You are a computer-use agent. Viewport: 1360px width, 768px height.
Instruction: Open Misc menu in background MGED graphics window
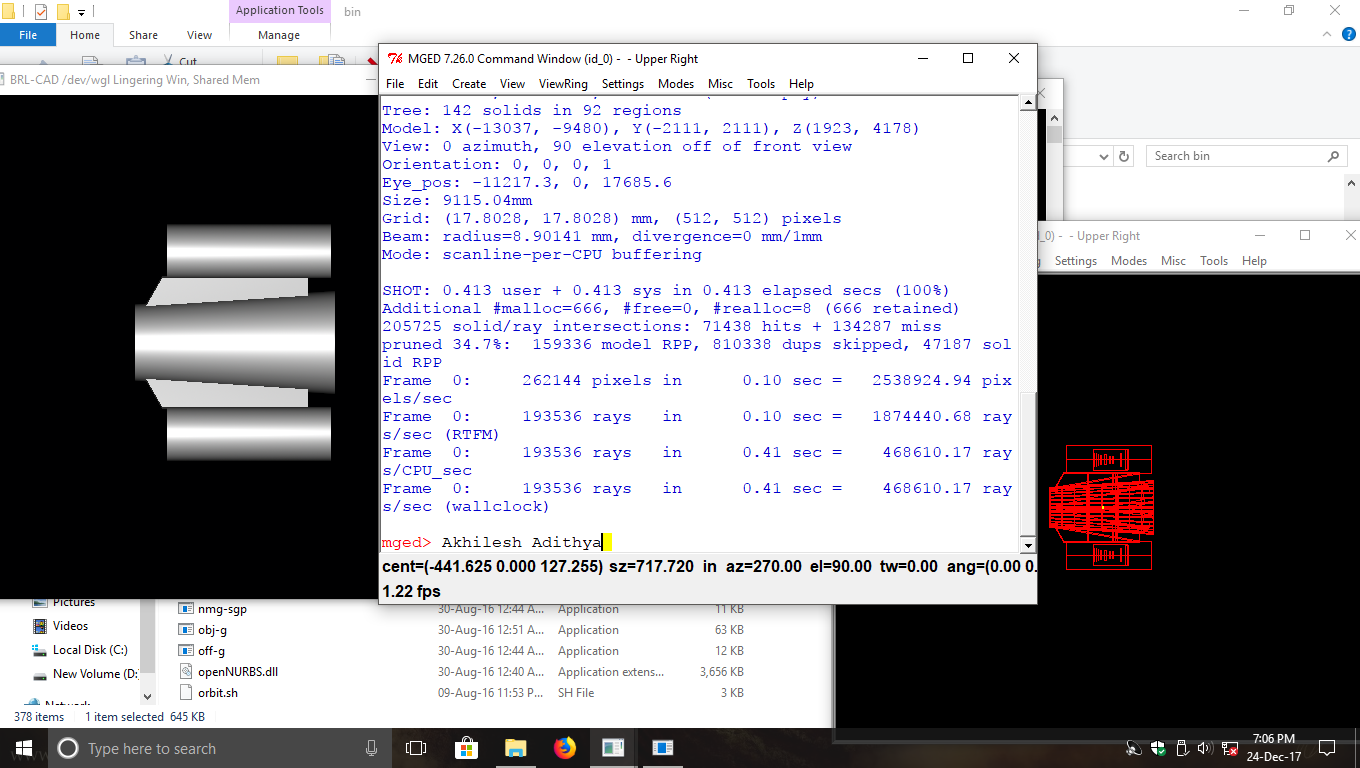pyautogui.click(x=1173, y=261)
